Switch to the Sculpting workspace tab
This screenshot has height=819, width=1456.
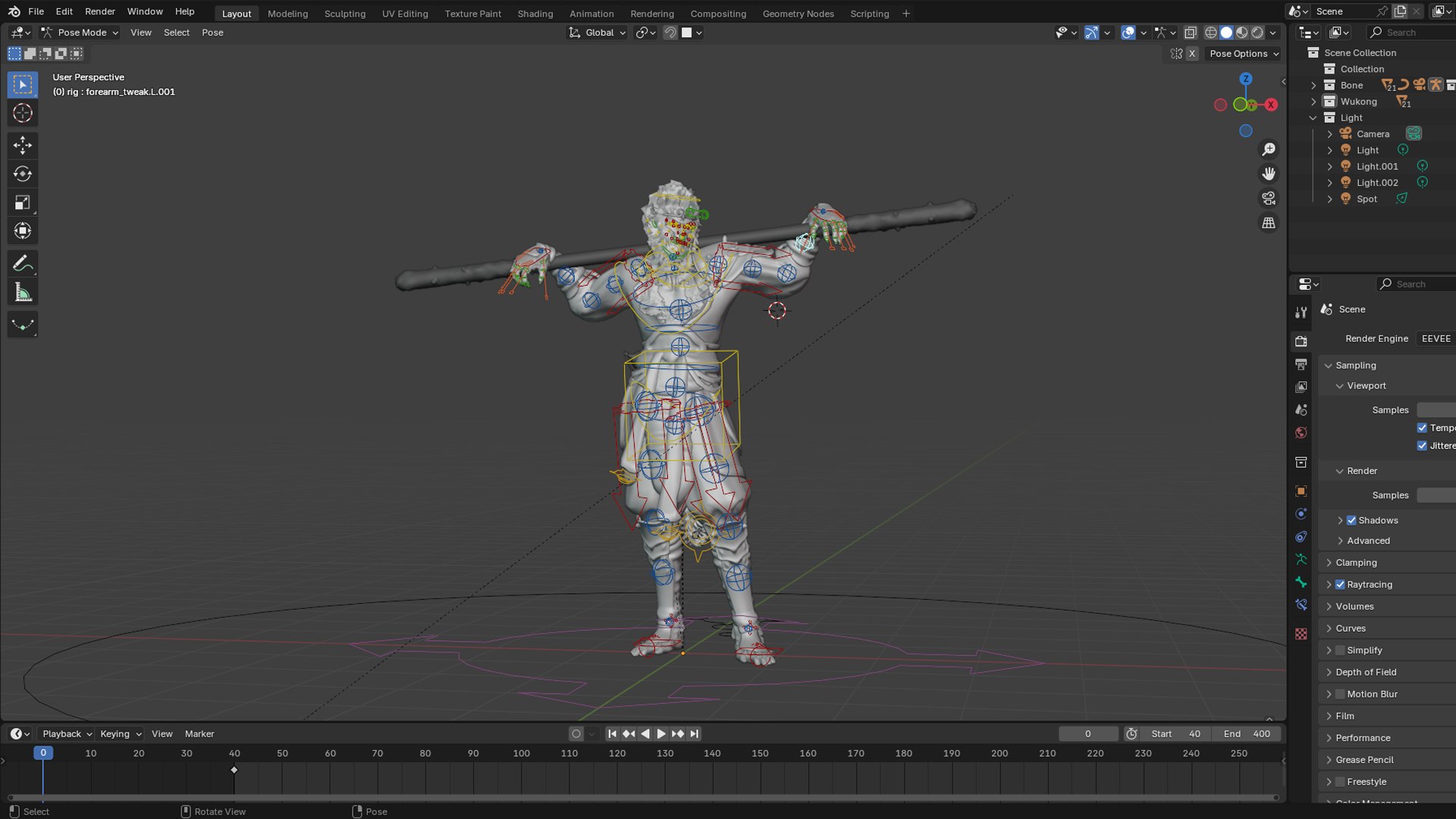[x=344, y=14]
